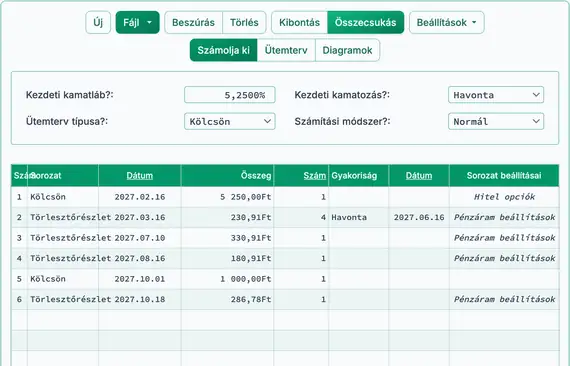The height and width of the screenshot is (366, 570).
Task: Open the Beállítások dropdown
Action: [446, 23]
